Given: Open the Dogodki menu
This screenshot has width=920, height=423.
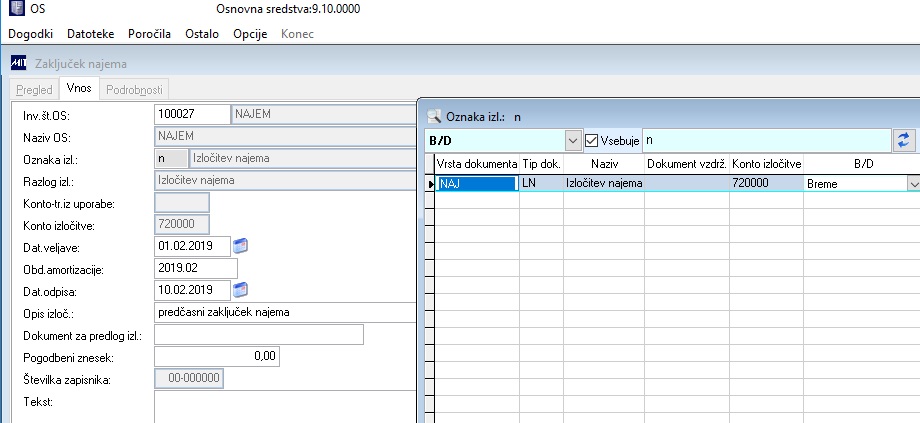Looking at the screenshot, I should coord(31,34).
